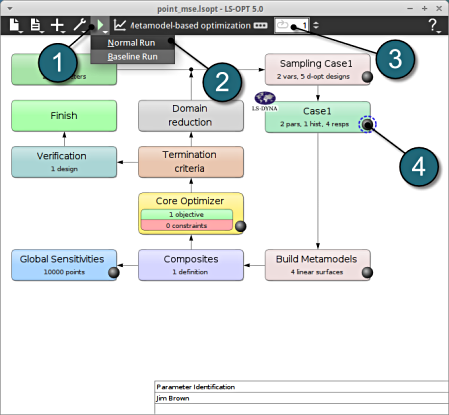Viewport: 449px width, 415px height.
Task: Click the plus Add icon in toolbar
Action: [57, 25]
